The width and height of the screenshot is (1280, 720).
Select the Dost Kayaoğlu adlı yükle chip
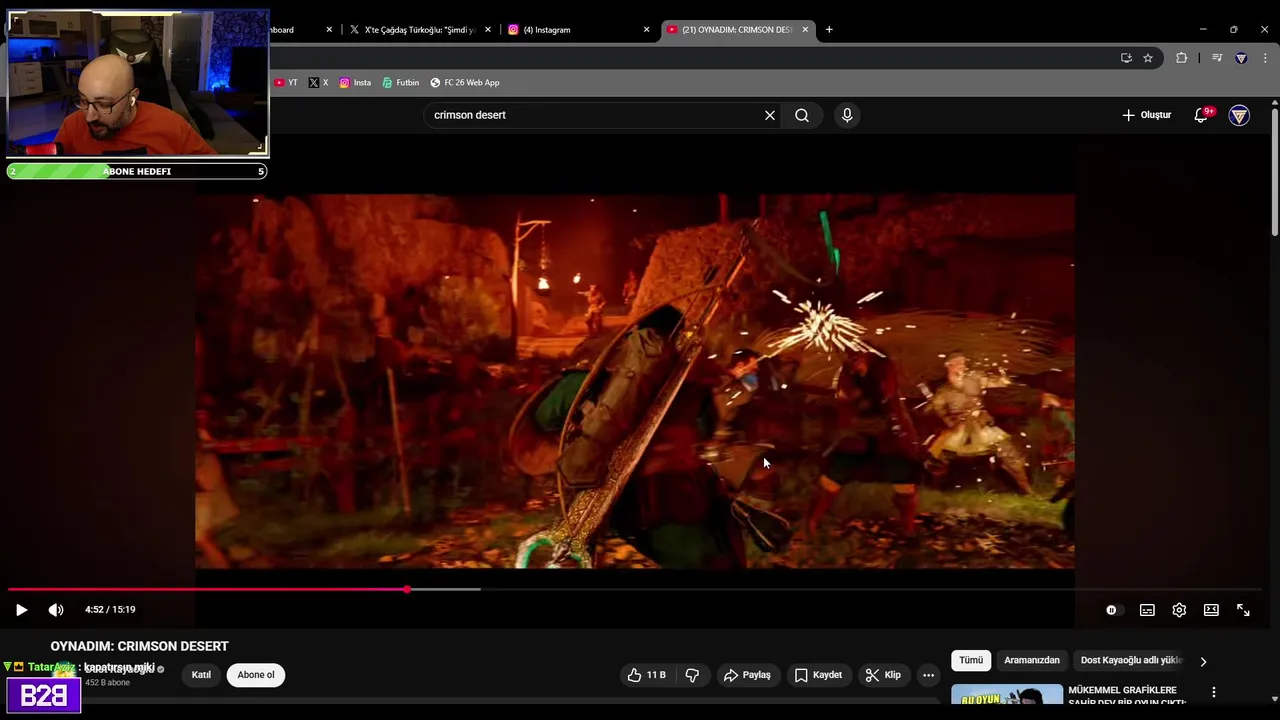pyautogui.click(x=1130, y=660)
